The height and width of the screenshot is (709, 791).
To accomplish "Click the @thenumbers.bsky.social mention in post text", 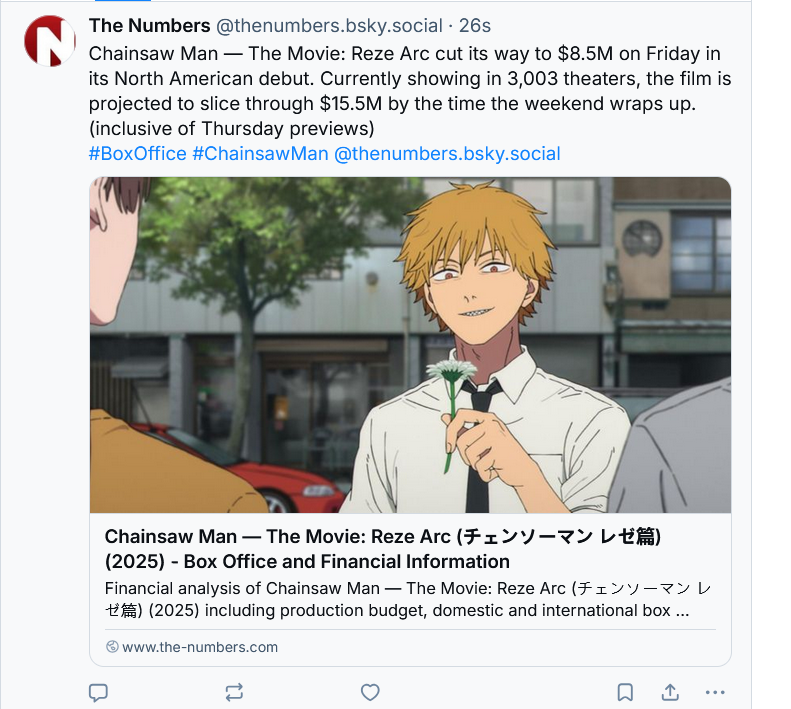I will click(x=447, y=153).
